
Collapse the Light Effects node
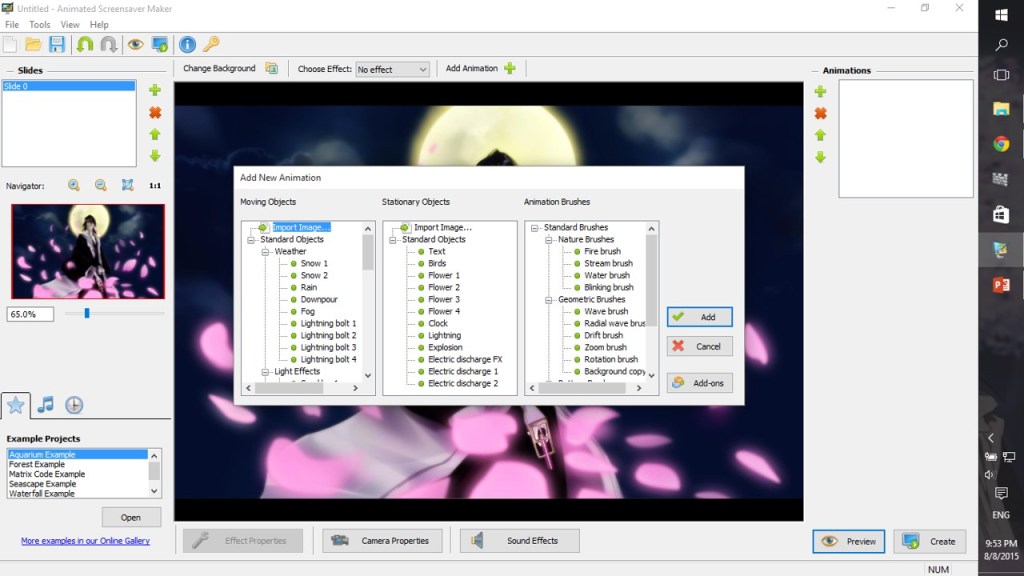(x=265, y=372)
